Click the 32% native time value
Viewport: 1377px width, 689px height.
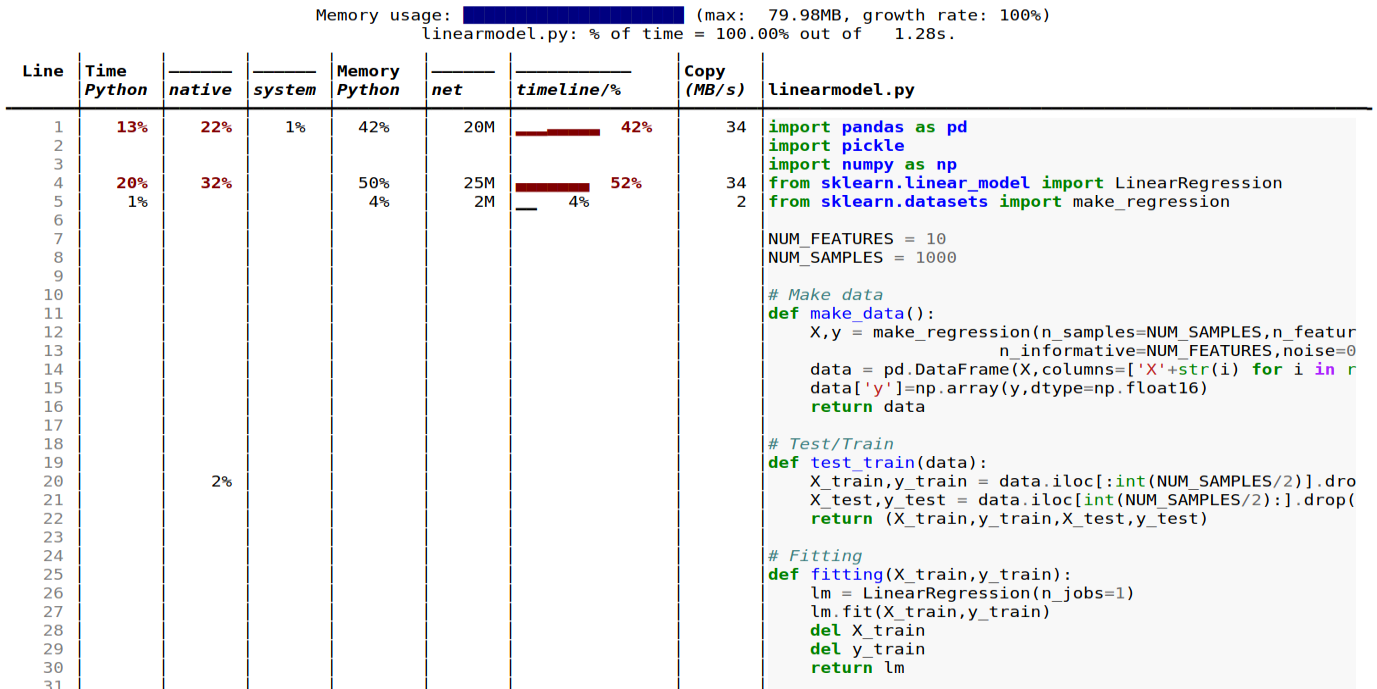pos(215,183)
